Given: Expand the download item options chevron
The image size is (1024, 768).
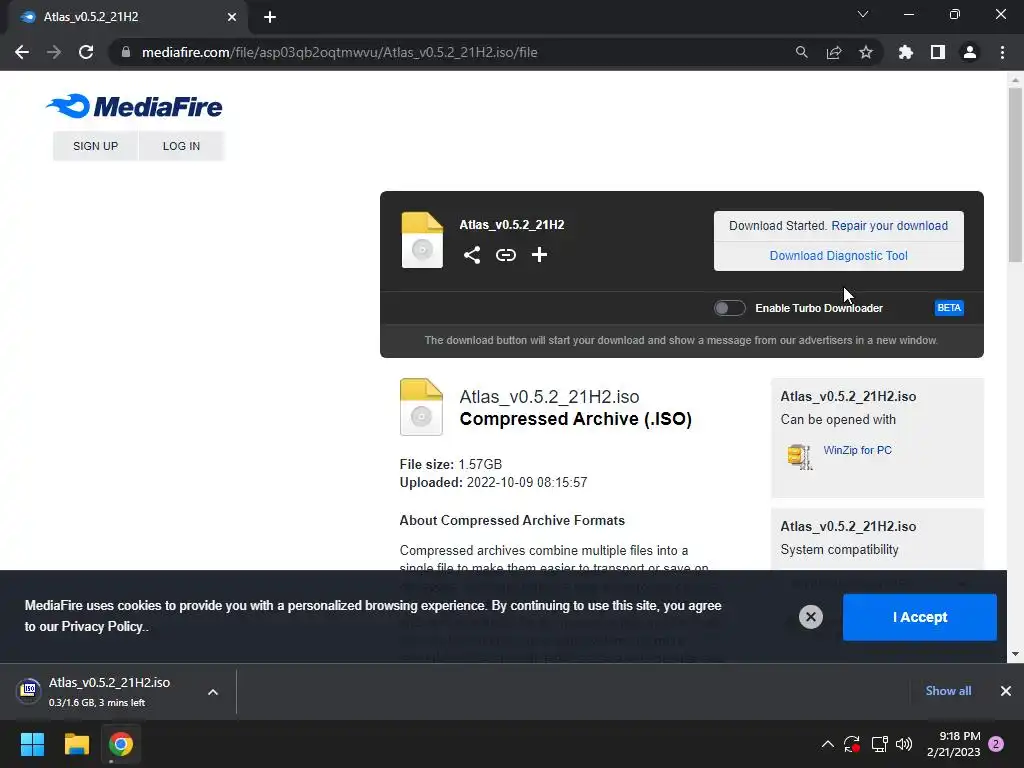Looking at the screenshot, I should (213, 692).
